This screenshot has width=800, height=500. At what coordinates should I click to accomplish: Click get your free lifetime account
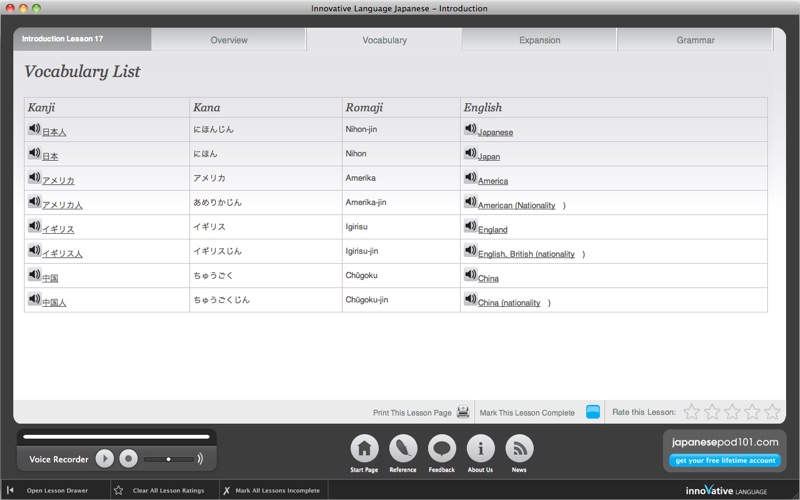pos(725,460)
